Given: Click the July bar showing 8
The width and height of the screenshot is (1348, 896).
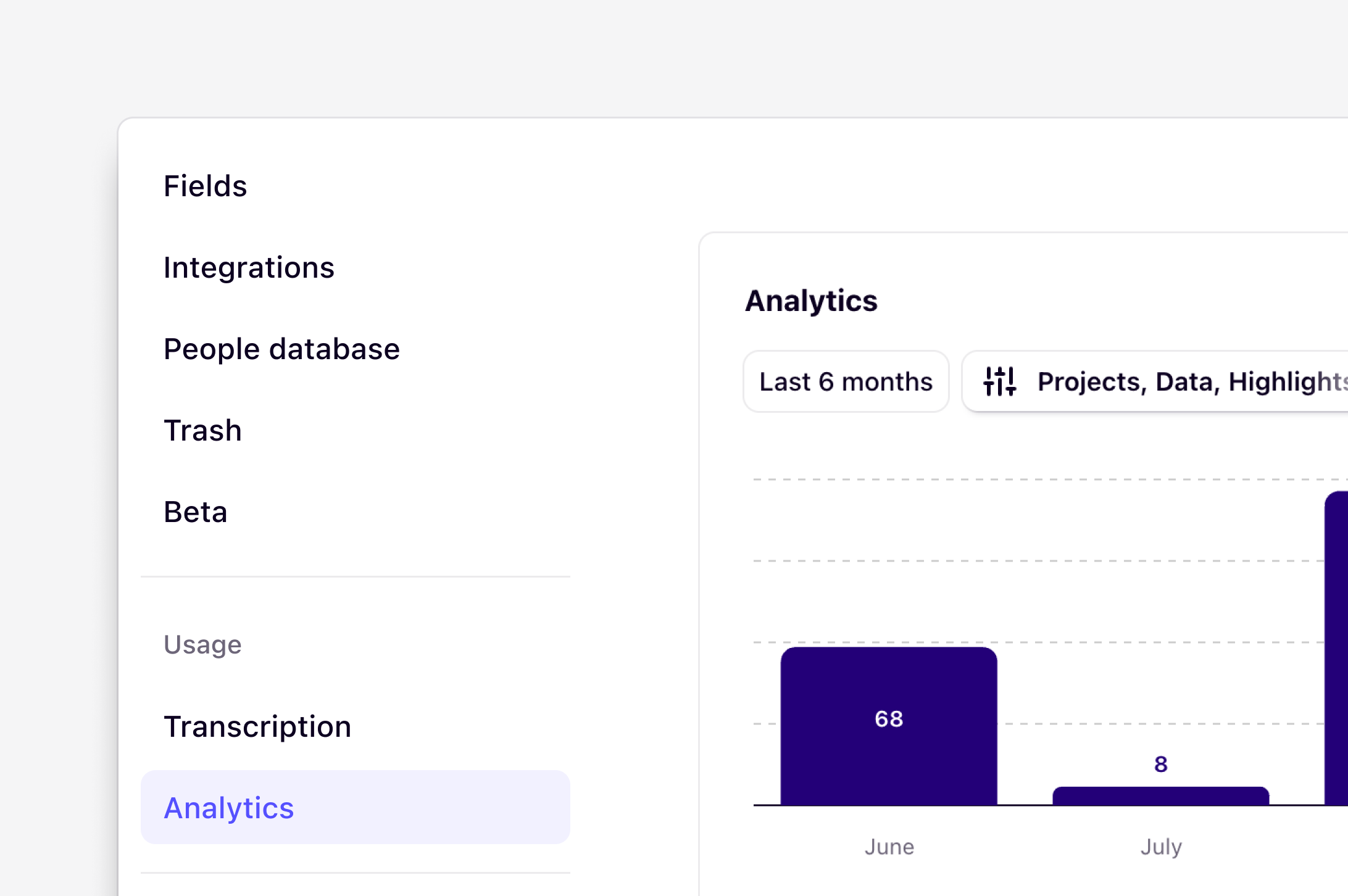Looking at the screenshot, I should [1159, 795].
